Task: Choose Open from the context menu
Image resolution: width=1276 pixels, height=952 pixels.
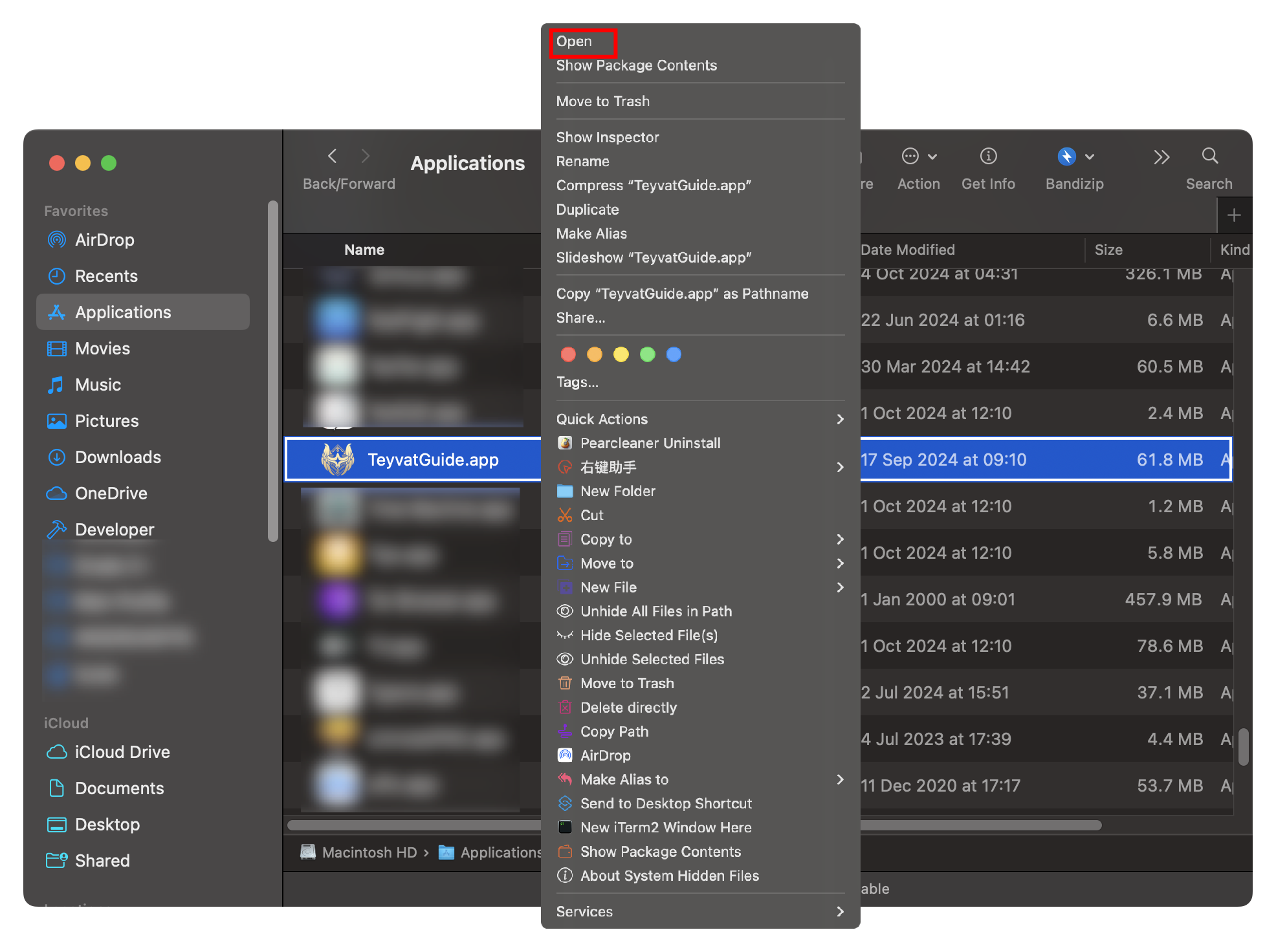Action: [x=574, y=41]
